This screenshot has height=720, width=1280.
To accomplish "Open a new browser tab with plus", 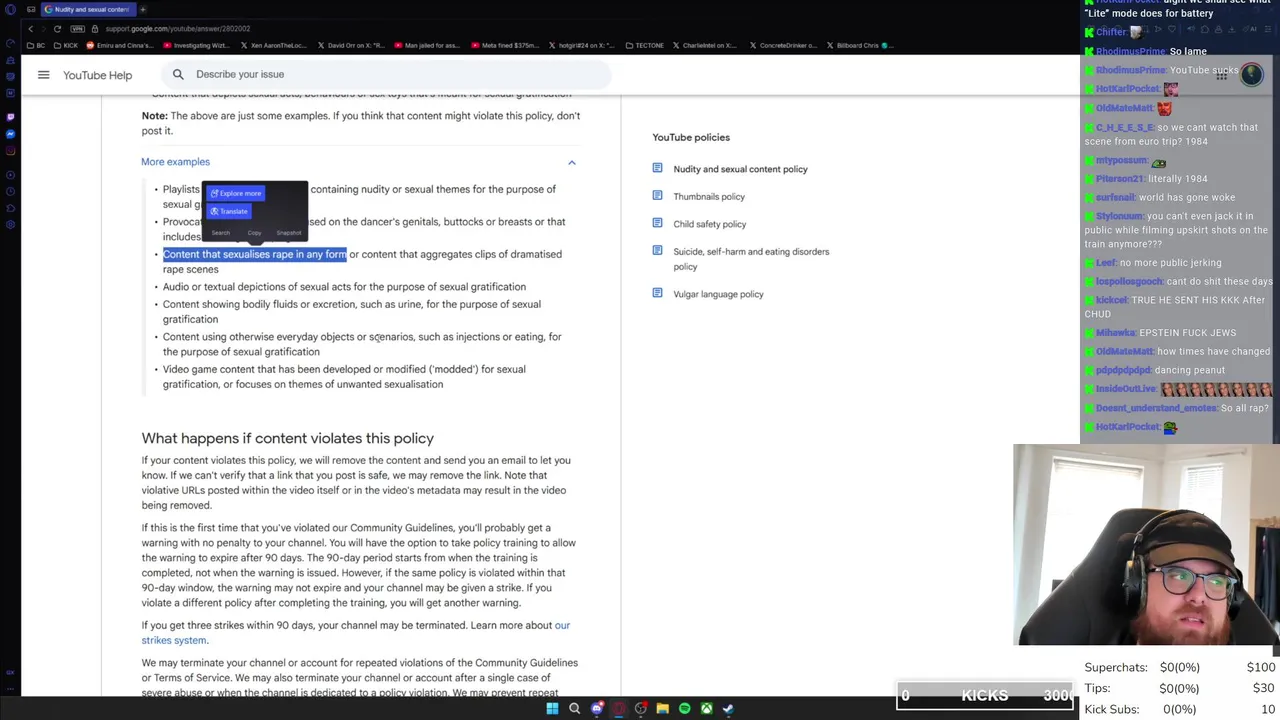I will [x=143, y=9].
